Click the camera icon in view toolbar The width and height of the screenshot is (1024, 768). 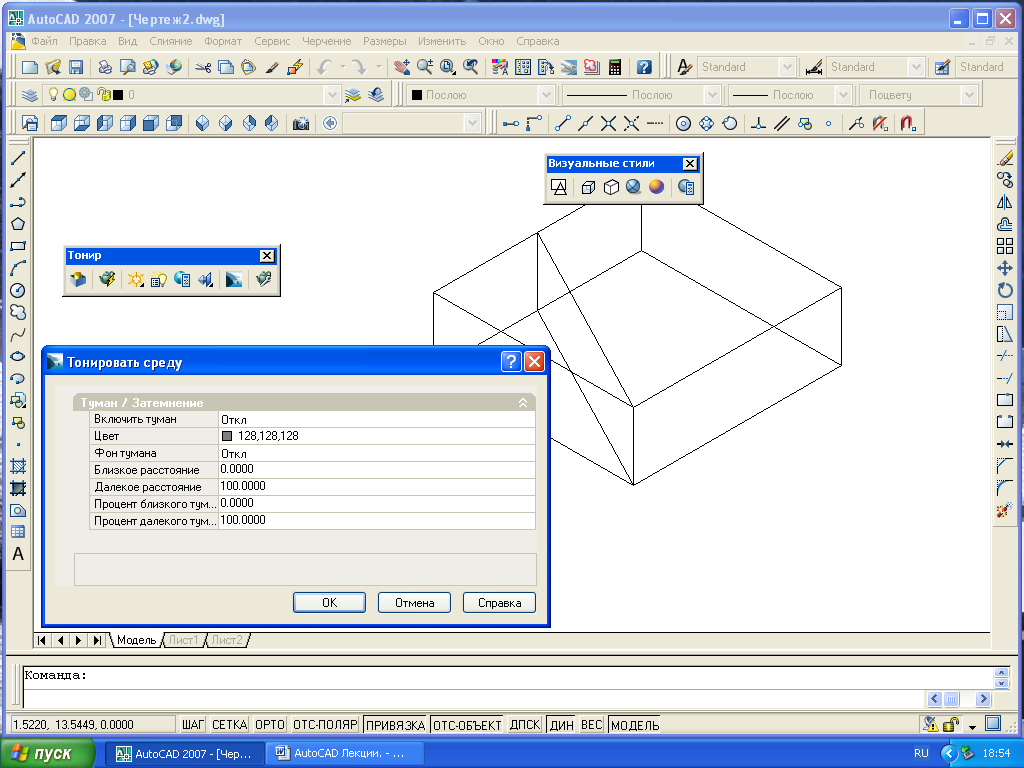pyautogui.click(x=300, y=123)
